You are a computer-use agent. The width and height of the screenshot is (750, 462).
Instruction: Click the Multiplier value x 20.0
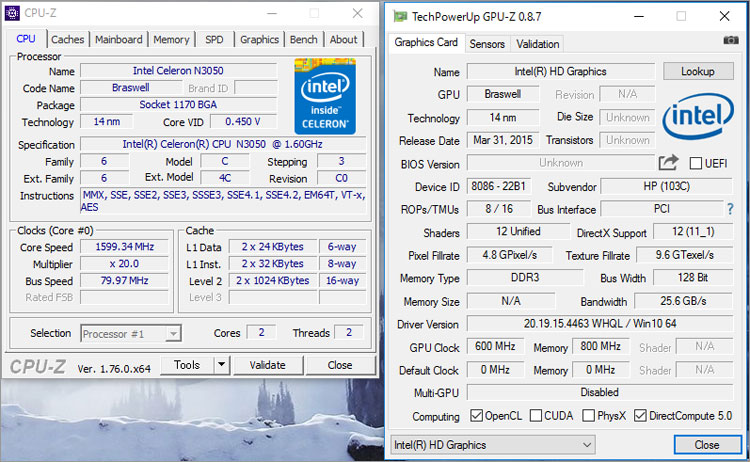pyautogui.click(x=124, y=264)
